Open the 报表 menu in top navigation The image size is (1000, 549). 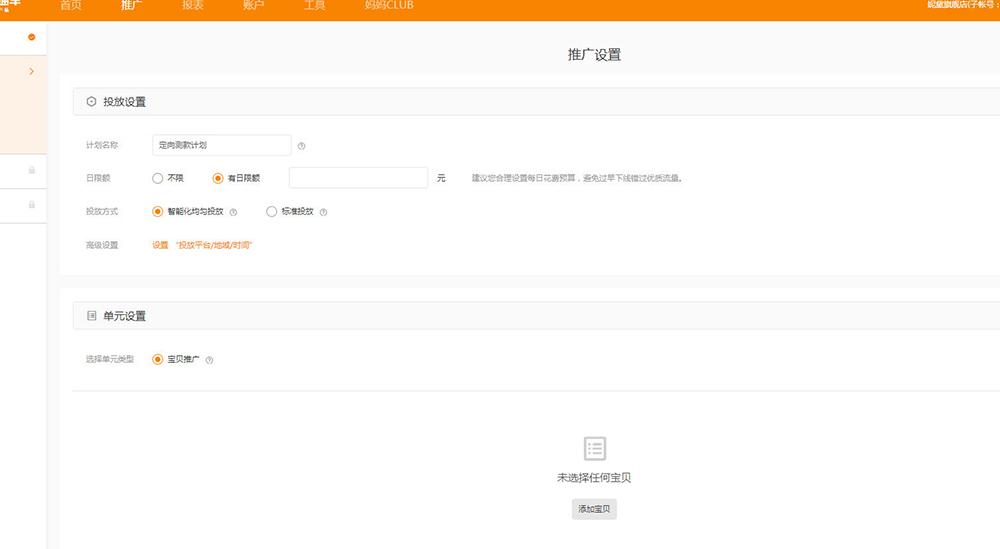(193, 6)
